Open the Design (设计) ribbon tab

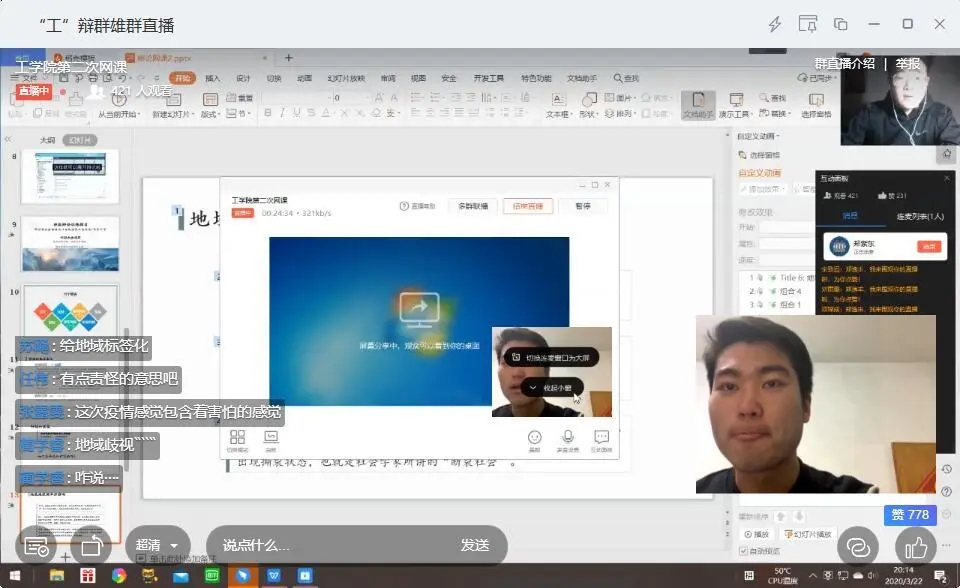(243, 78)
